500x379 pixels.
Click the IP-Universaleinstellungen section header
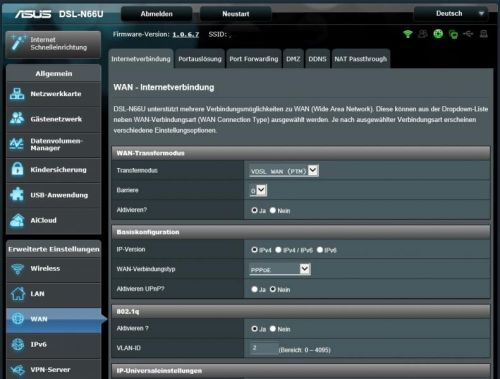(x=301, y=371)
